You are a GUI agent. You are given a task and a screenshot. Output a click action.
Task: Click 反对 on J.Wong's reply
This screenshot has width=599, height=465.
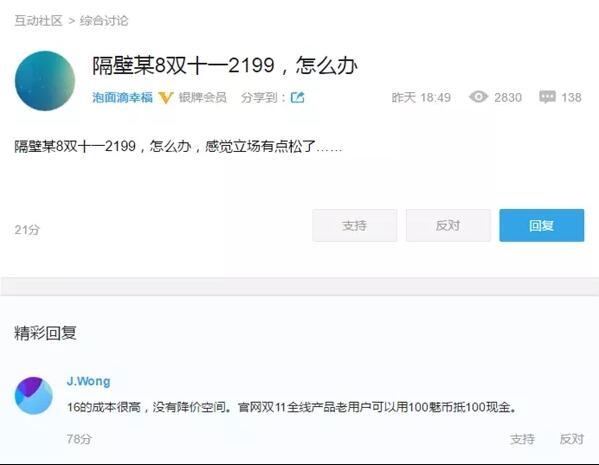[x=571, y=439]
